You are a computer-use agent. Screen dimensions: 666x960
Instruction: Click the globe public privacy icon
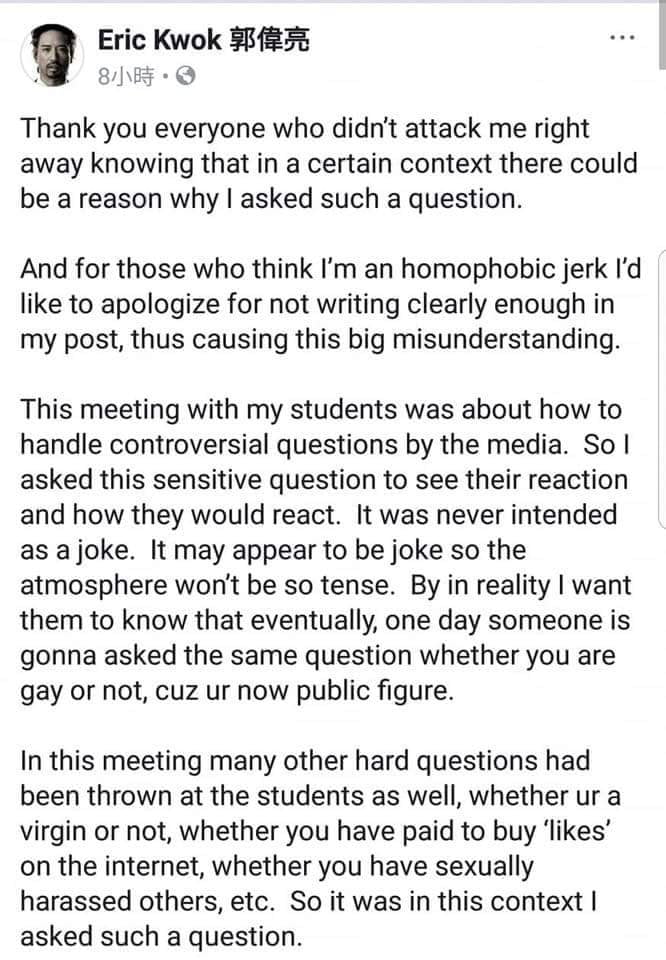[185, 77]
